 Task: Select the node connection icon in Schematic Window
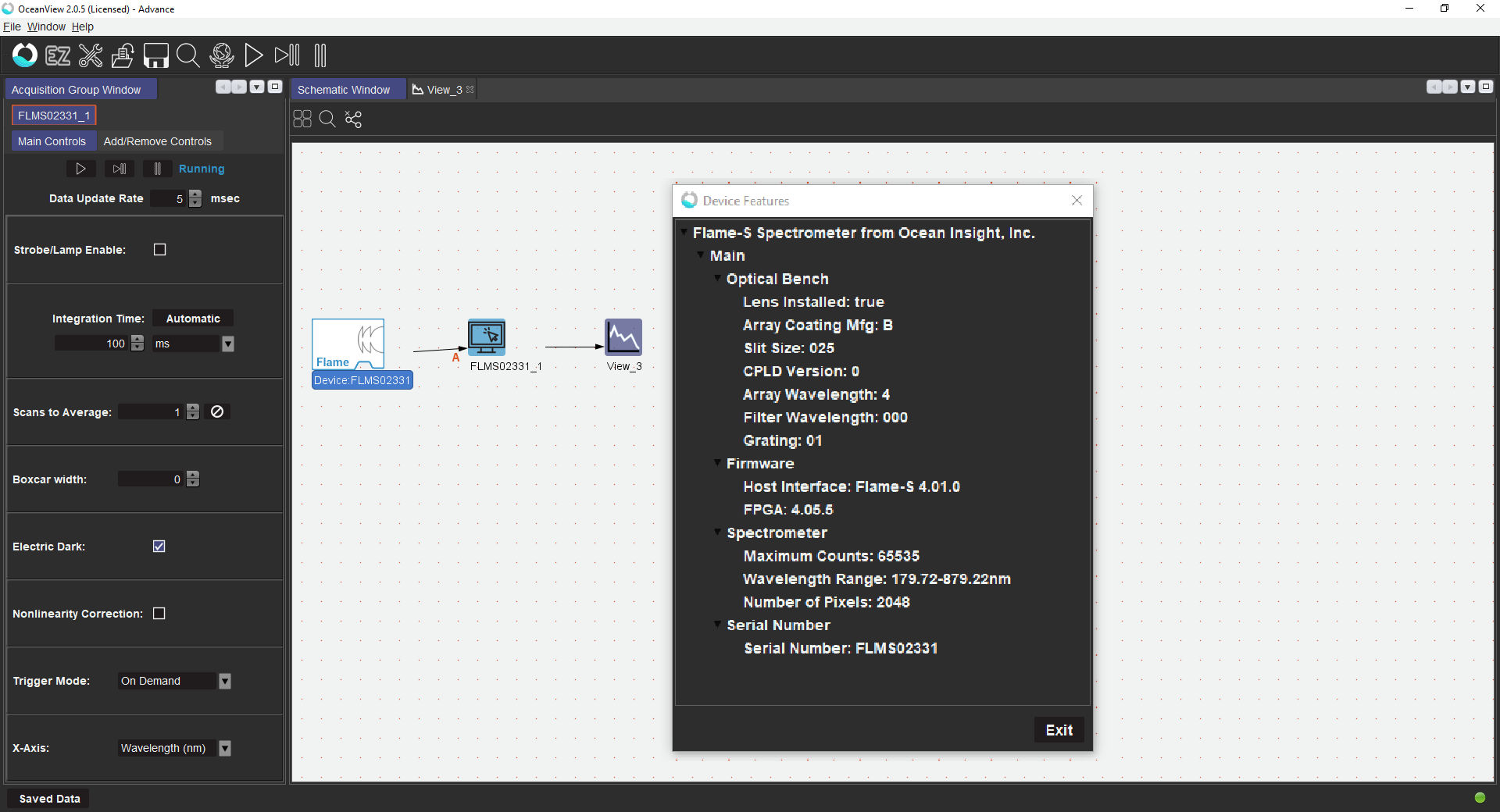click(353, 119)
